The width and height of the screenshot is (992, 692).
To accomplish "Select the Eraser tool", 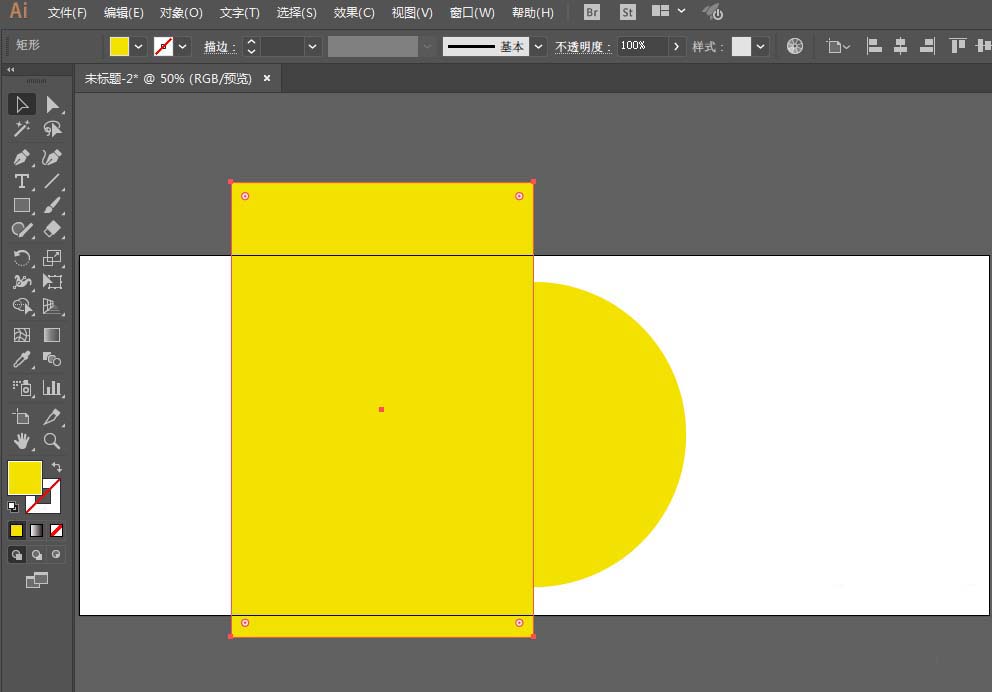I will click(53, 230).
